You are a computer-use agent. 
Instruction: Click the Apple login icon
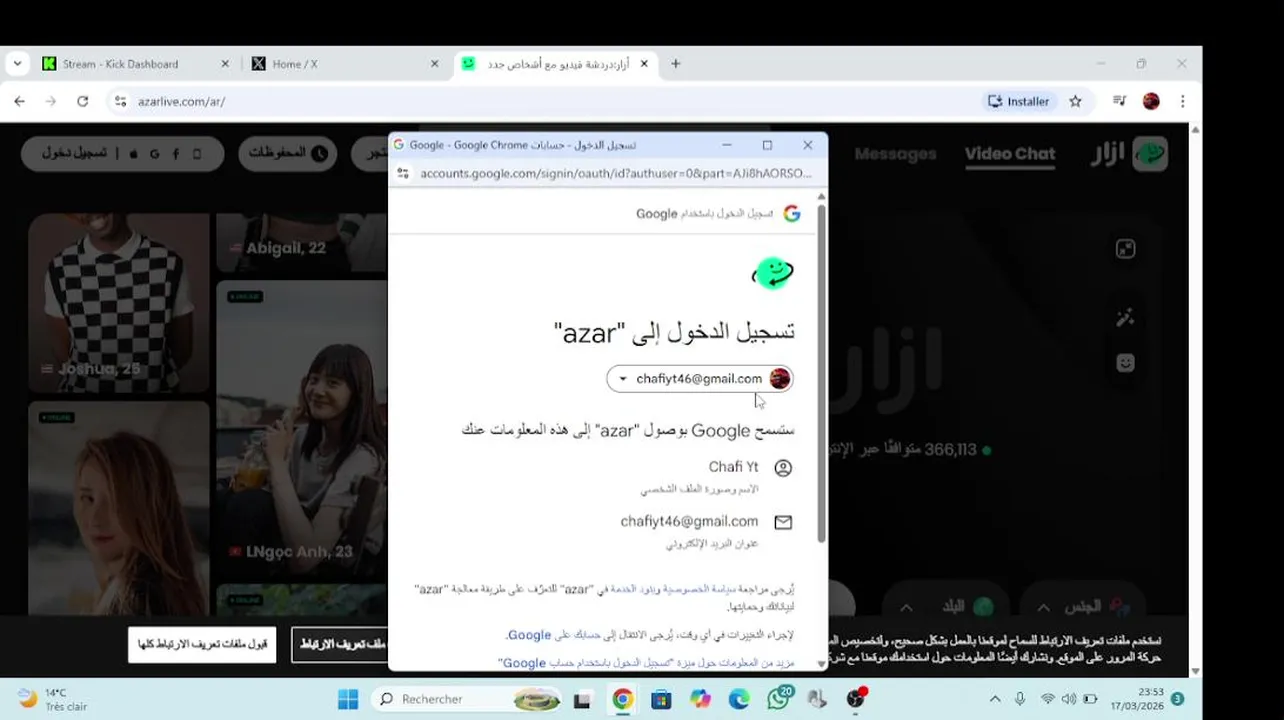(133, 154)
